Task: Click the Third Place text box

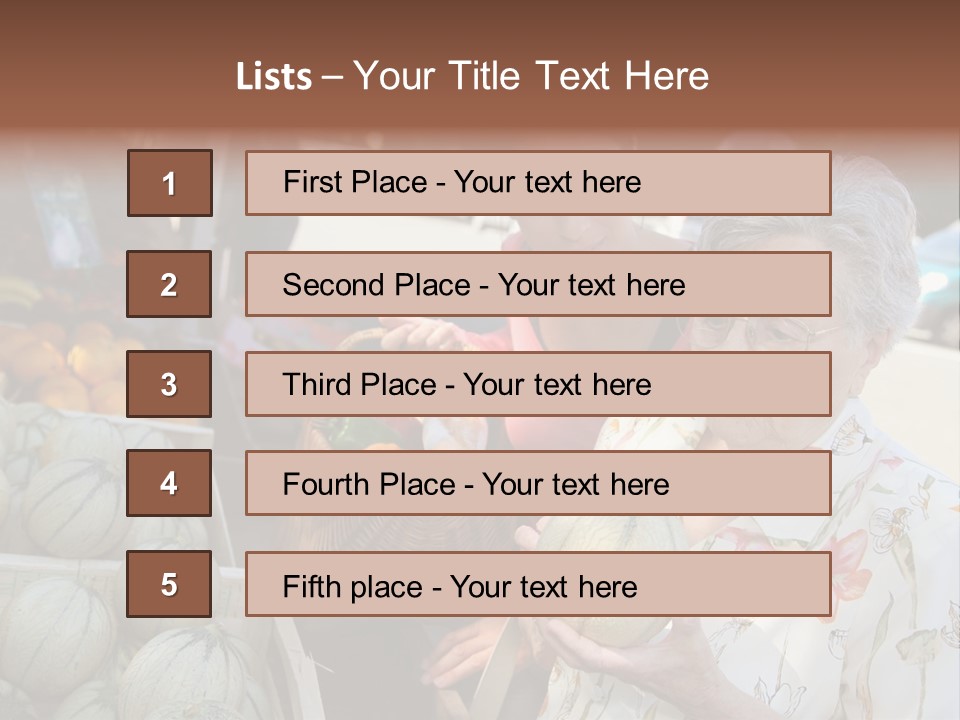Action: 538,384
